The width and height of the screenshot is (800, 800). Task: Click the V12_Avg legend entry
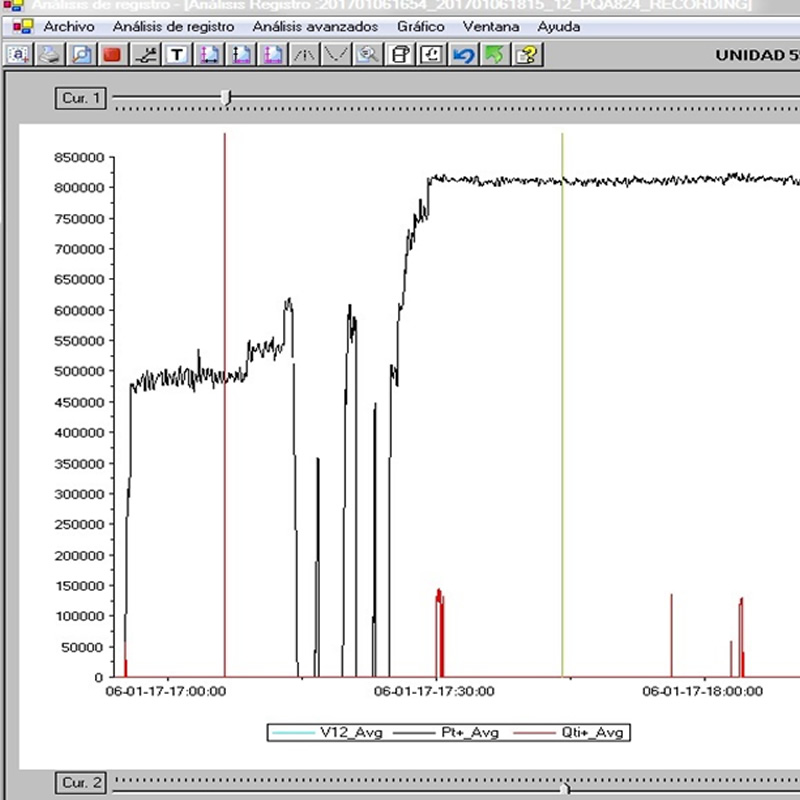click(328, 733)
